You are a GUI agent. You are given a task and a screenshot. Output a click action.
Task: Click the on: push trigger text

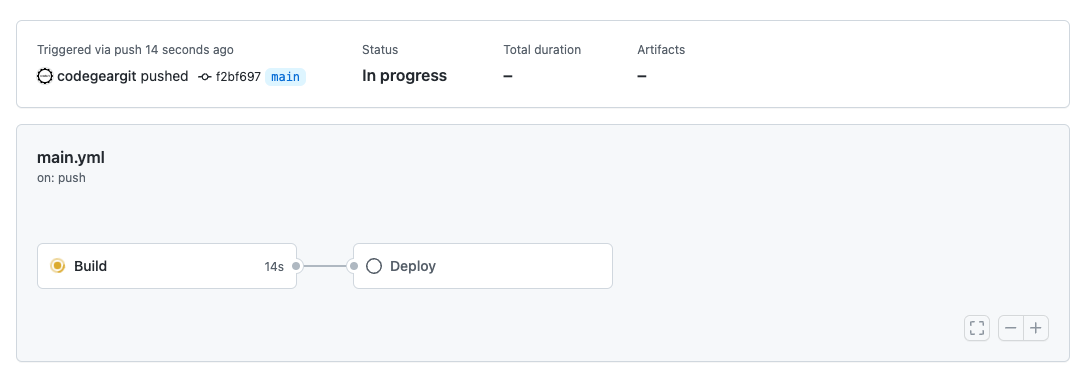pos(61,178)
